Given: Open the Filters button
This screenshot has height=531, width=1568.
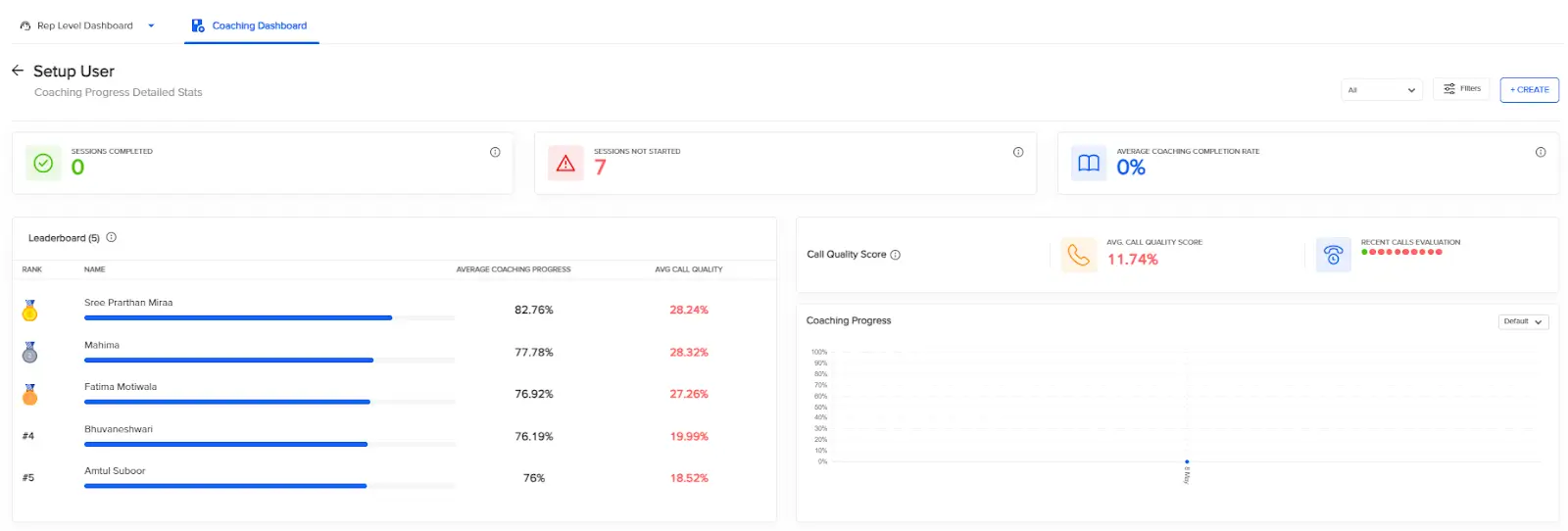Looking at the screenshot, I should pos(1461,88).
